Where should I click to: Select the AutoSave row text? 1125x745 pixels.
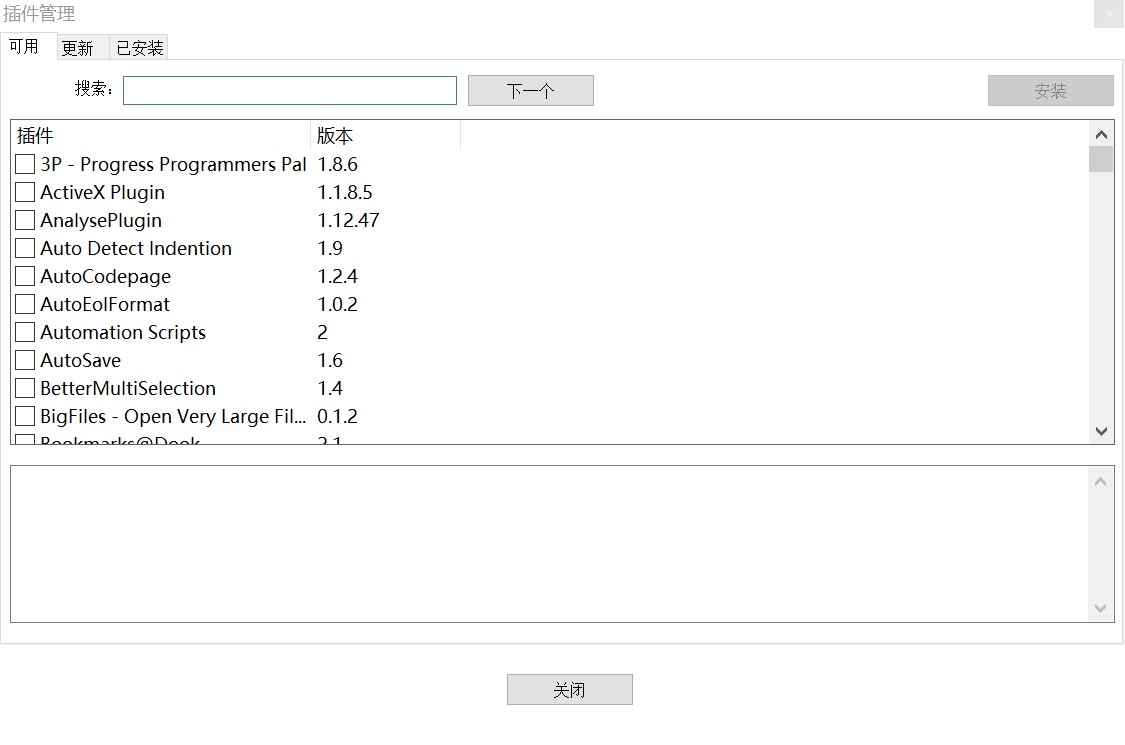tap(80, 360)
